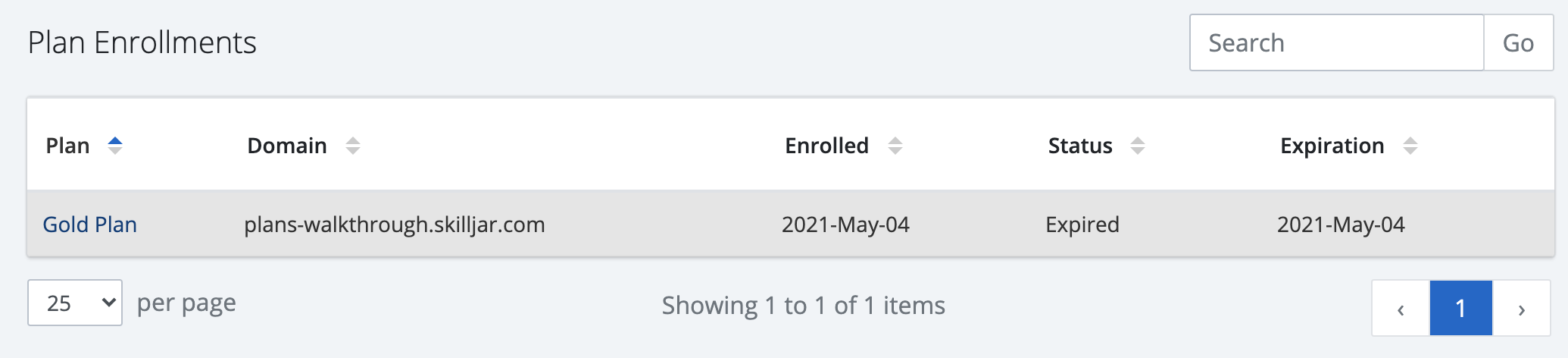Go to next page with right chevron
Viewport: 1568px width, 358px height.
pyautogui.click(x=1521, y=309)
